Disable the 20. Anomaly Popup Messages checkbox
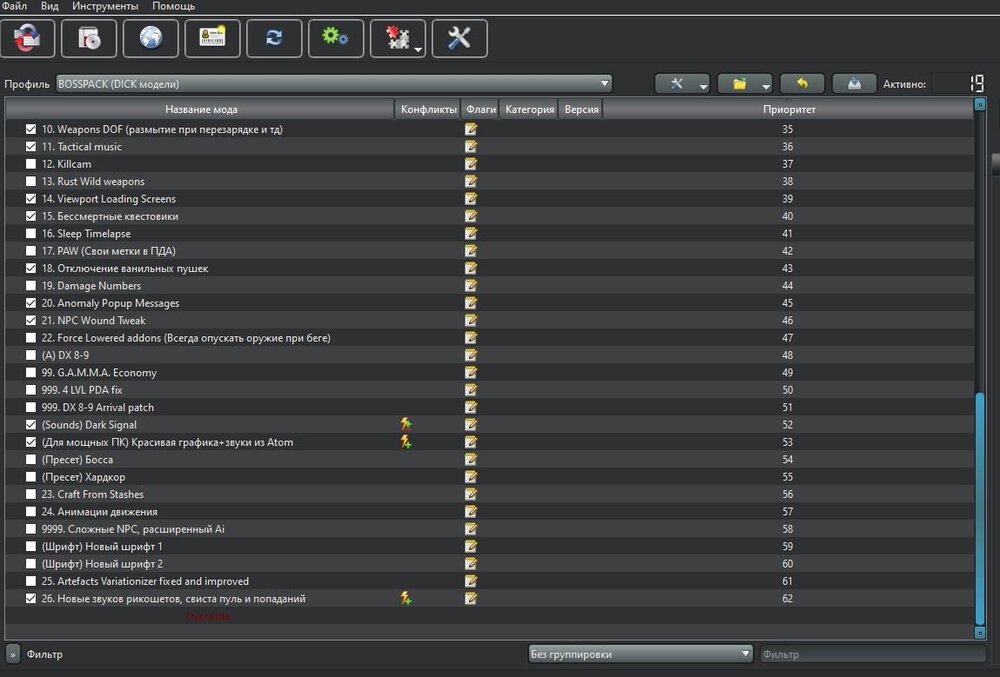 click(31, 303)
